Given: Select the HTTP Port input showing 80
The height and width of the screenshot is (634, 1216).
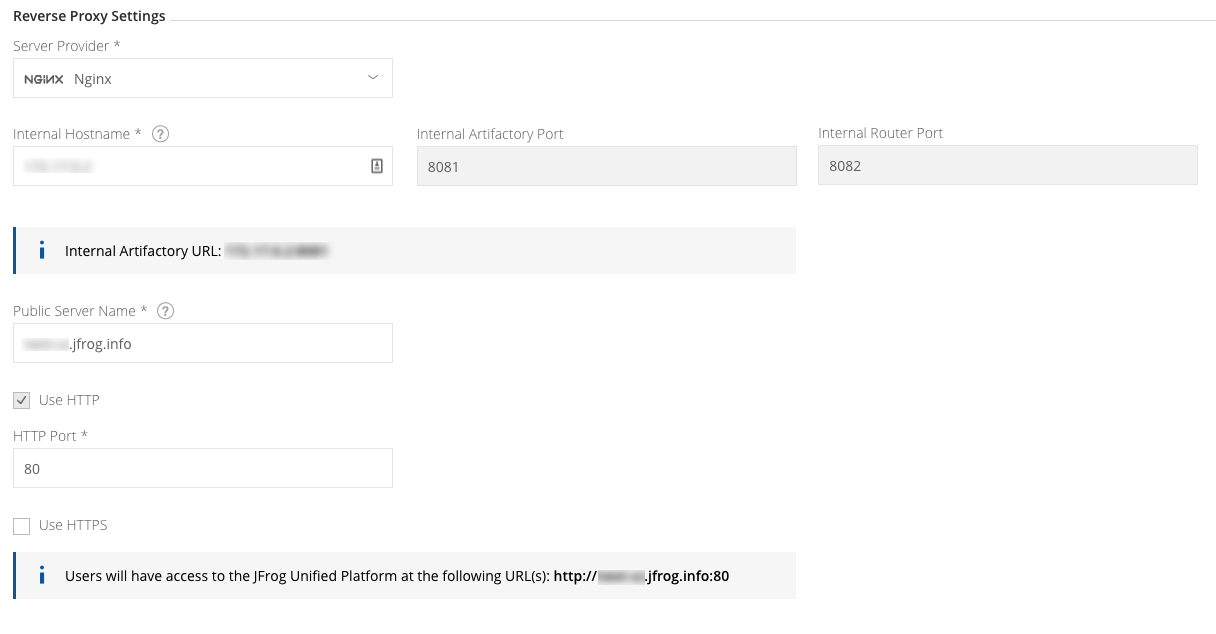Looking at the screenshot, I should pos(203,468).
